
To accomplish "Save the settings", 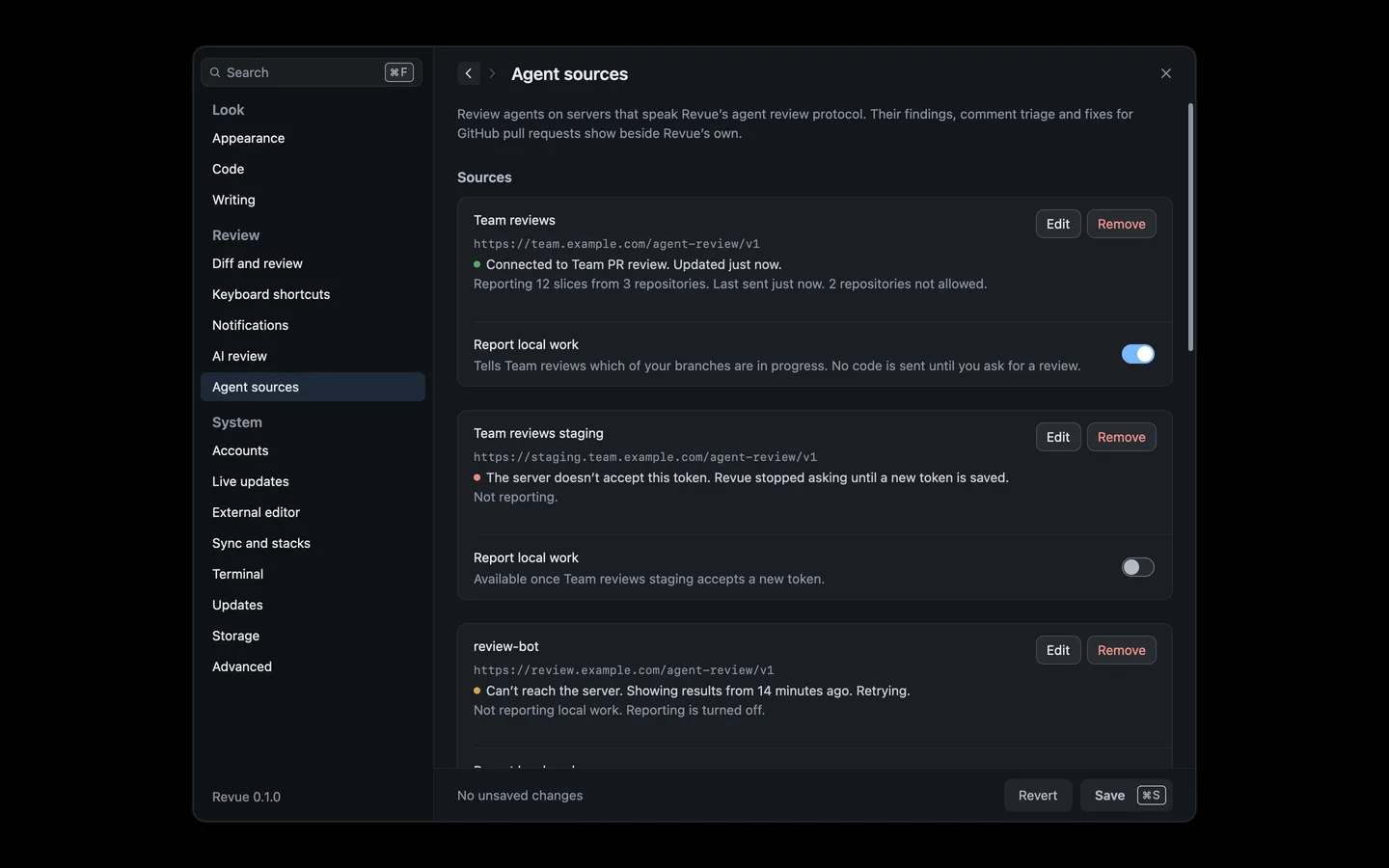I will [1127, 796].
